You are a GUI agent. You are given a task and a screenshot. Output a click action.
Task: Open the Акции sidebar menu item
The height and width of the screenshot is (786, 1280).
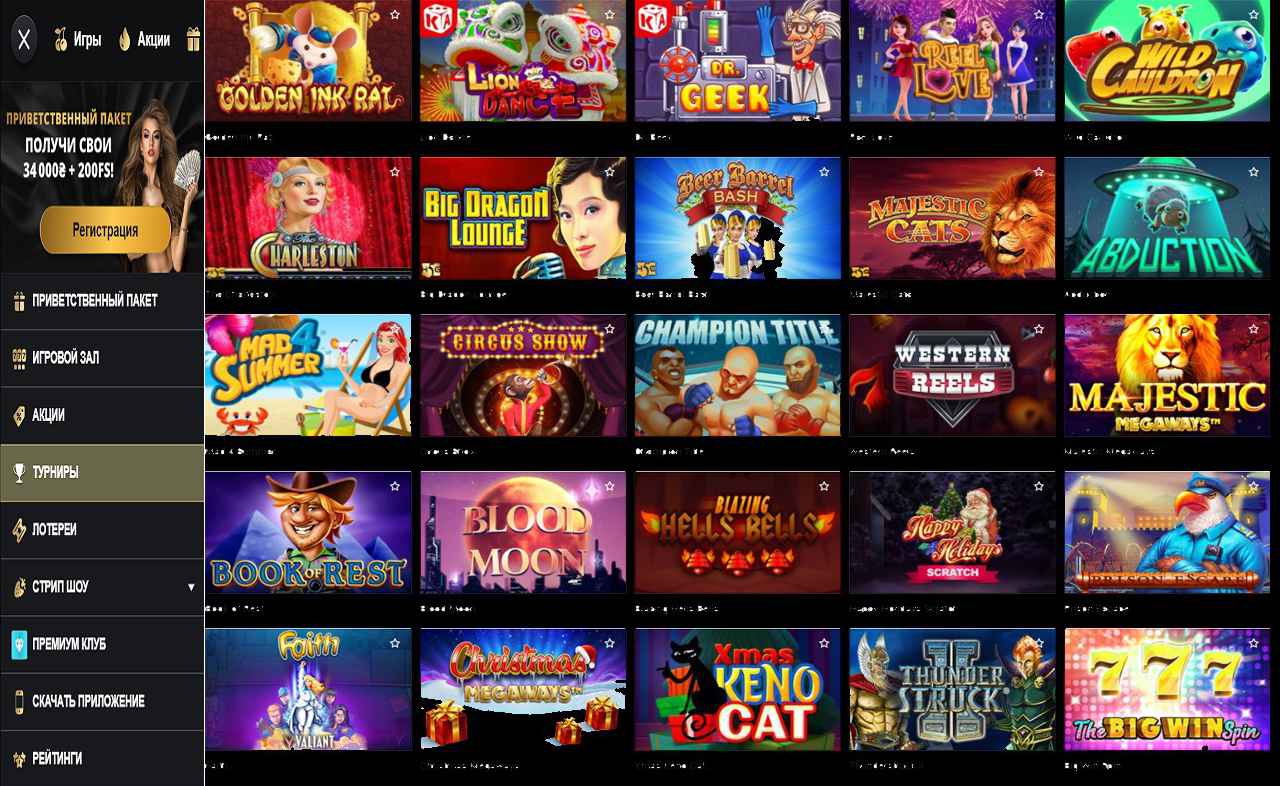tap(102, 415)
